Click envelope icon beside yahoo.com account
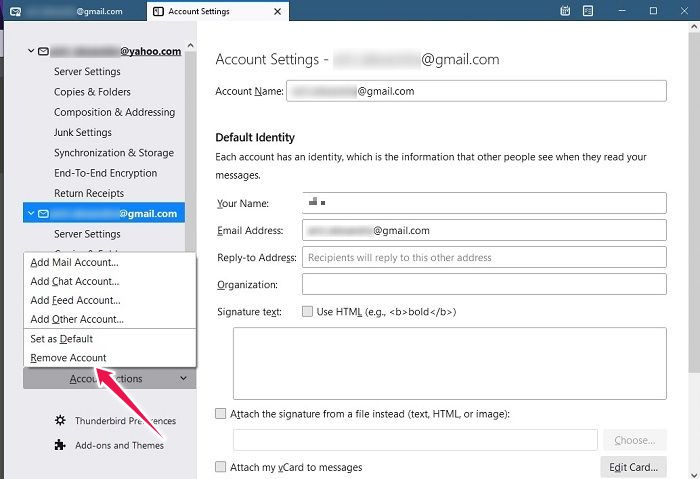Screen dimensions: 700x479 [43, 51]
